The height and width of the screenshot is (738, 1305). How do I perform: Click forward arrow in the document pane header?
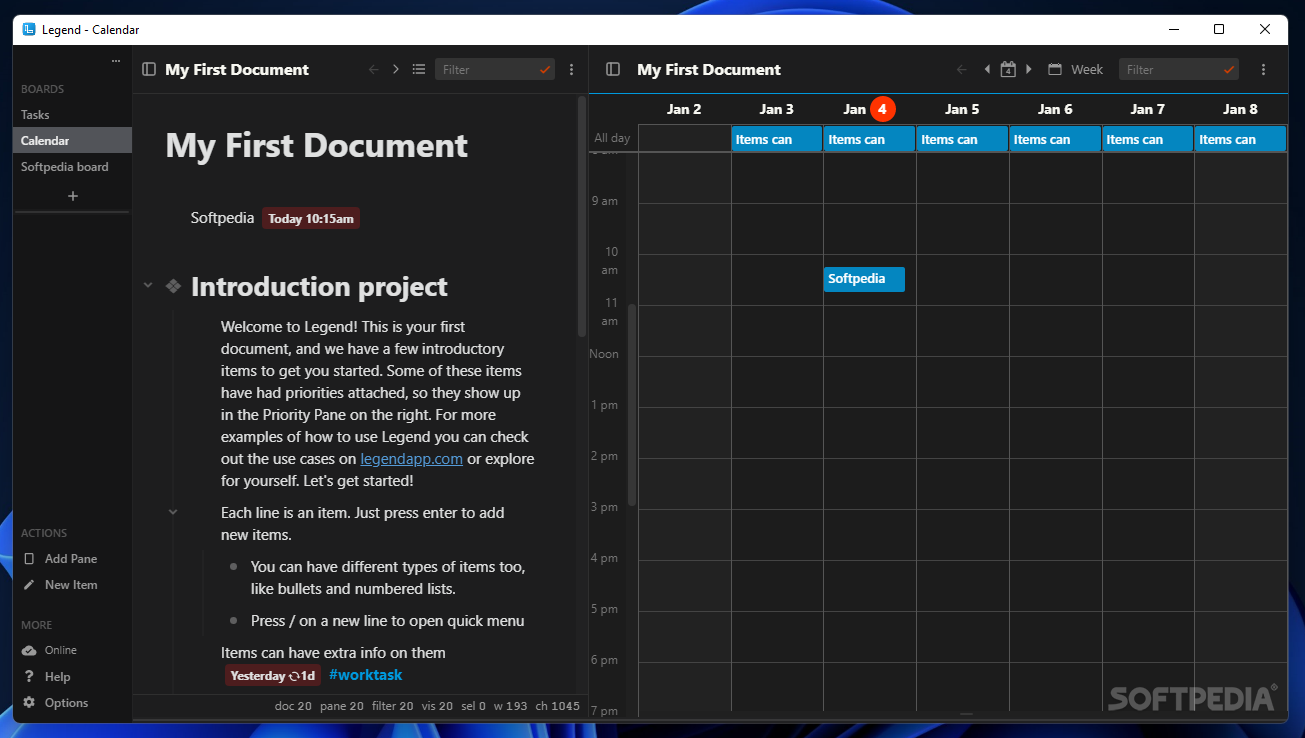coord(396,70)
